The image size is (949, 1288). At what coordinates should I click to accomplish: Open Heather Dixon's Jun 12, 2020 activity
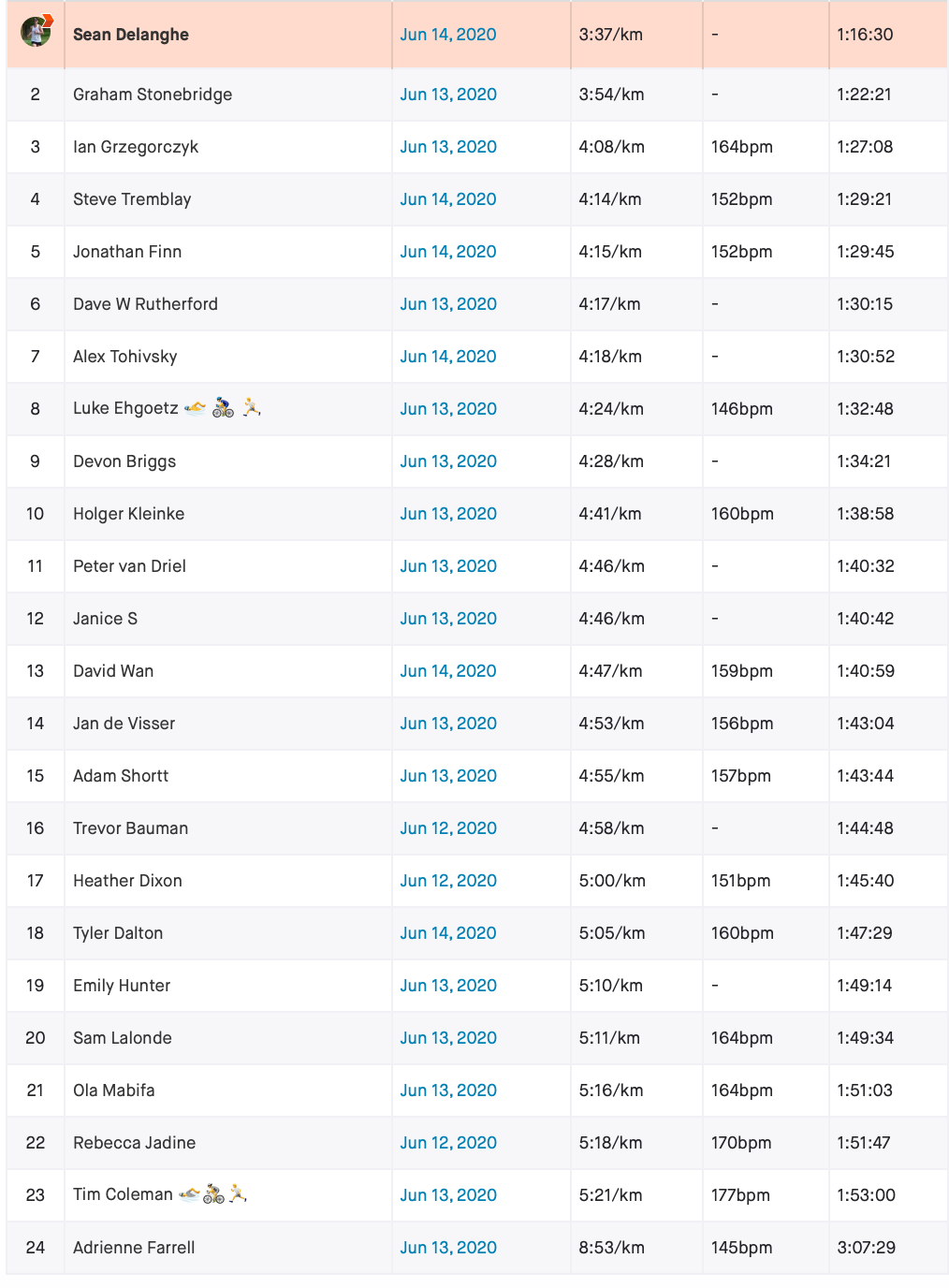tap(448, 881)
